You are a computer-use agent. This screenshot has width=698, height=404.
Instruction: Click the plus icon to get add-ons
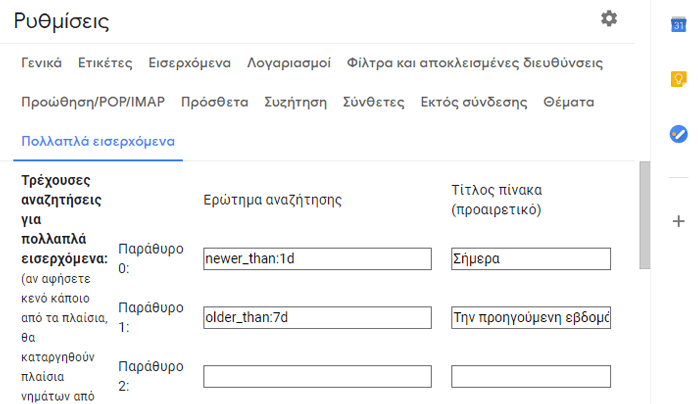pyautogui.click(x=678, y=221)
